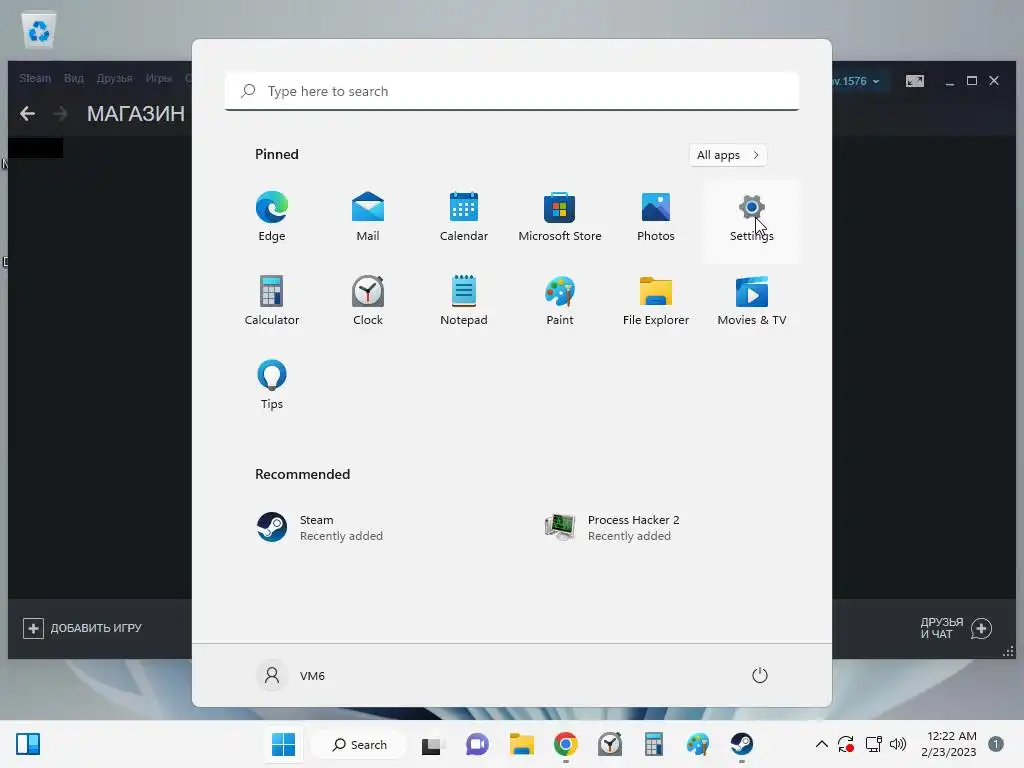Screen dimensions: 1024x768
Task: Launch Movies & TV app
Action: click(x=752, y=300)
